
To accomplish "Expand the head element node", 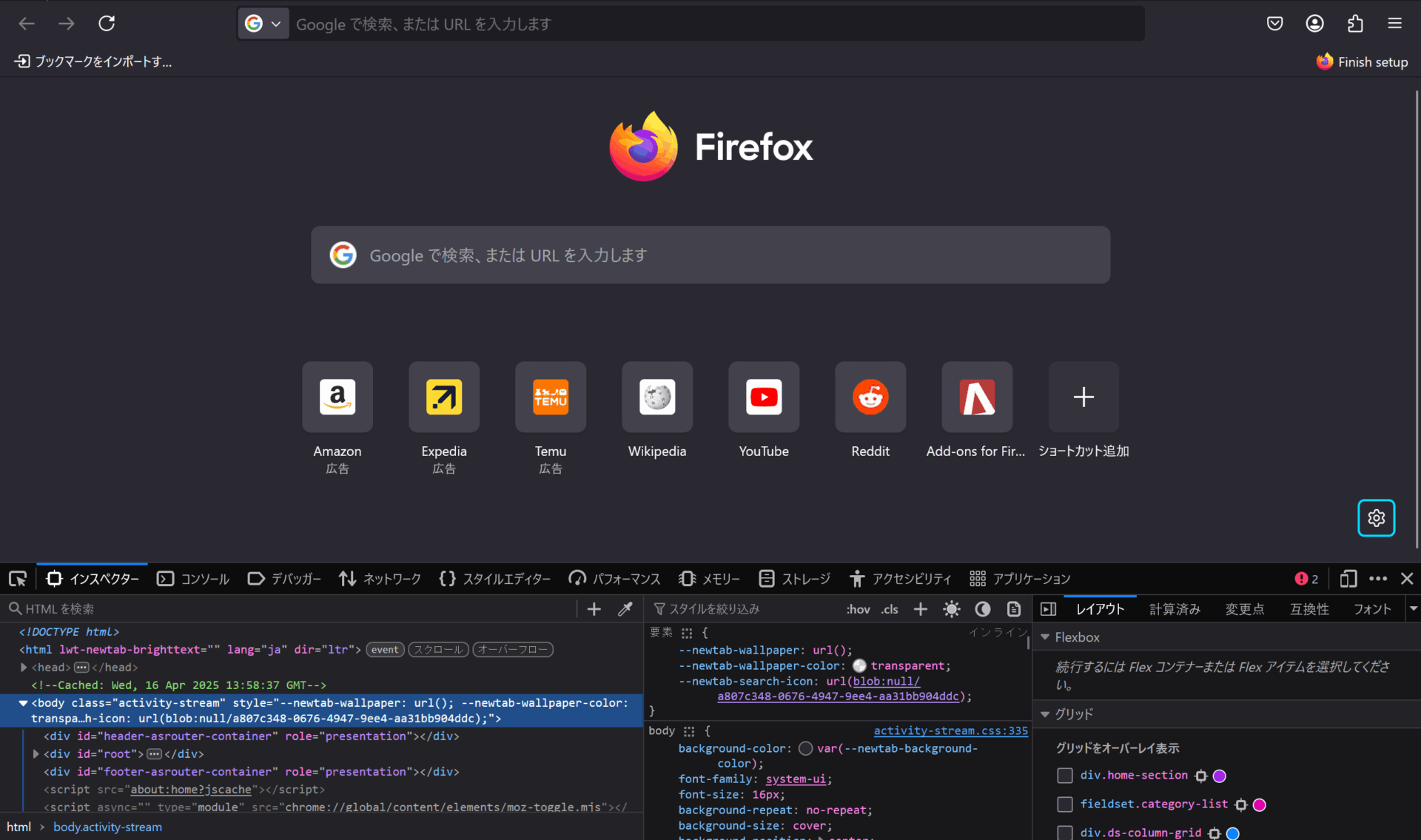I will point(24,667).
